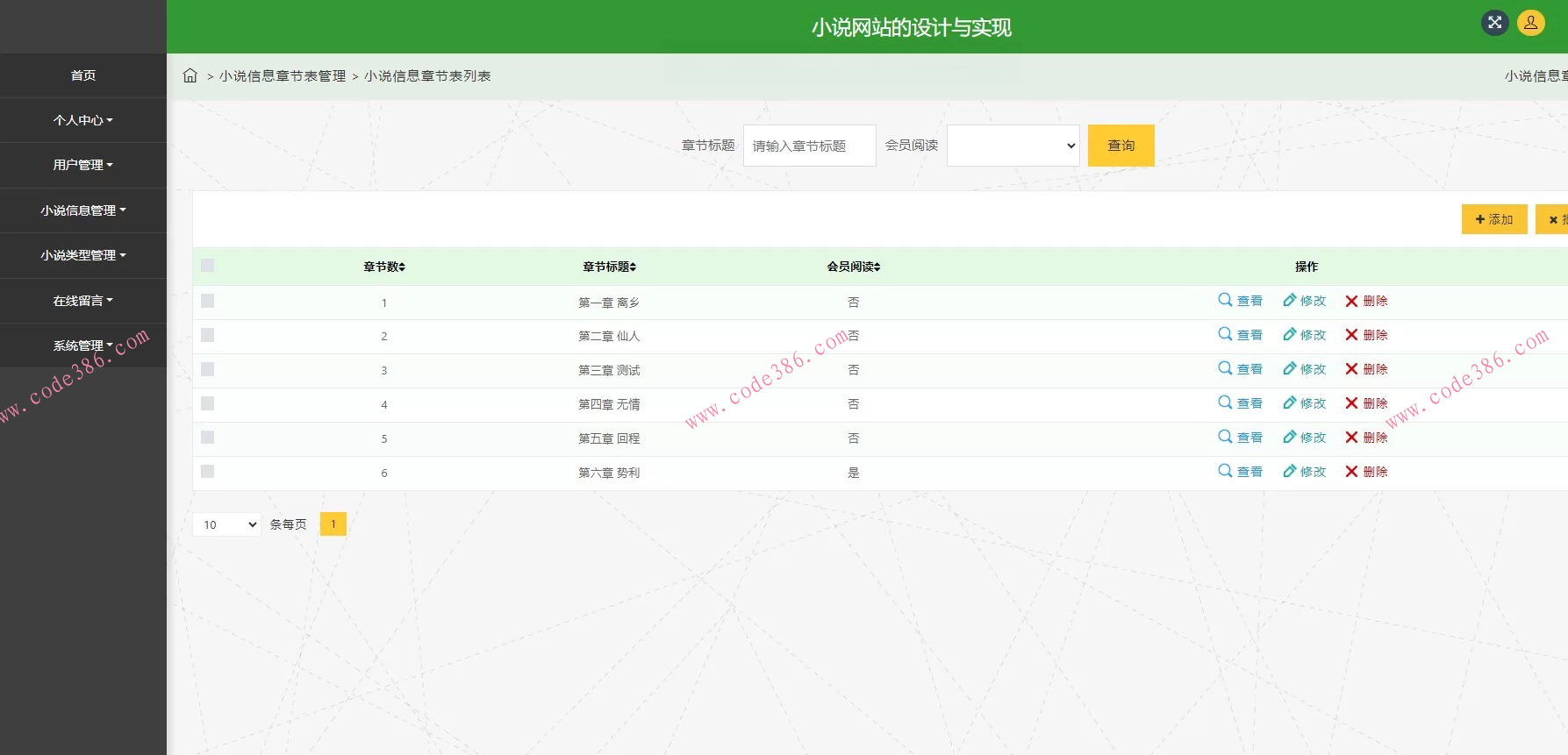Screen dimensions: 1568x755
Task: Click breadcrumb 小说信息章节表管理
Action: pyautogui.click(x=283, y=76)
